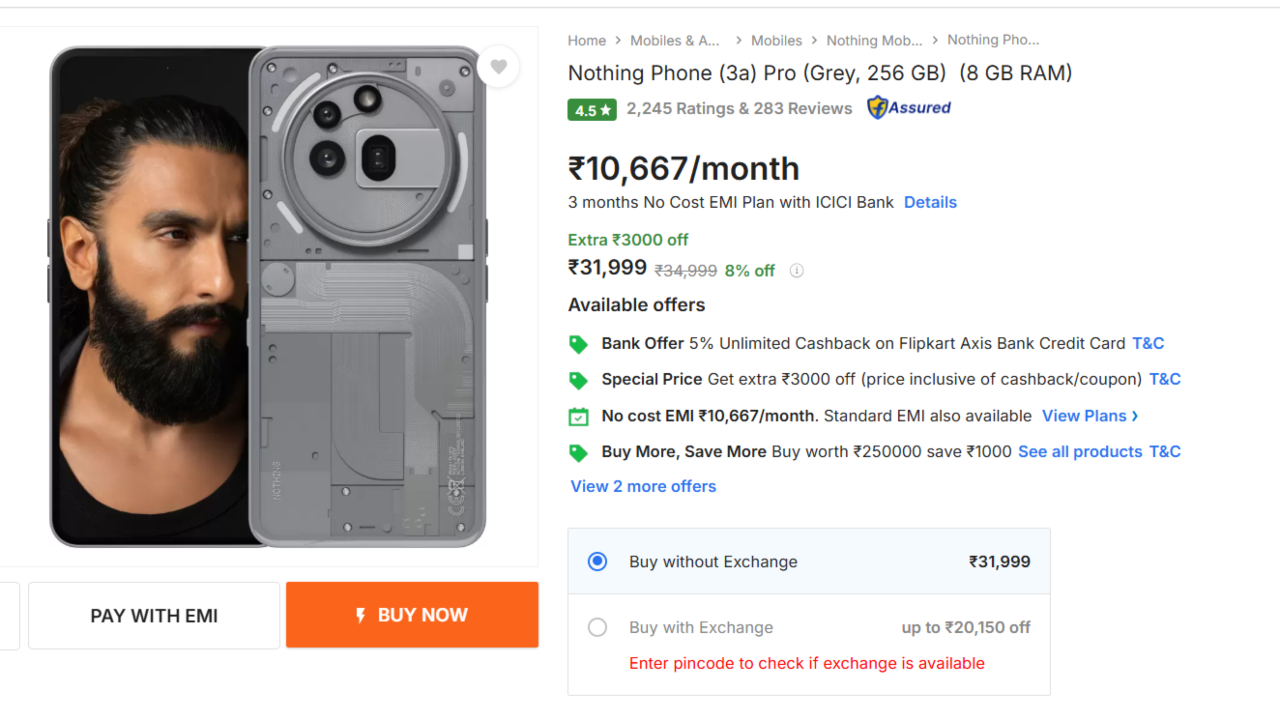Open Details link for EMI plan

pyautogui.click(x=930, y=202)
